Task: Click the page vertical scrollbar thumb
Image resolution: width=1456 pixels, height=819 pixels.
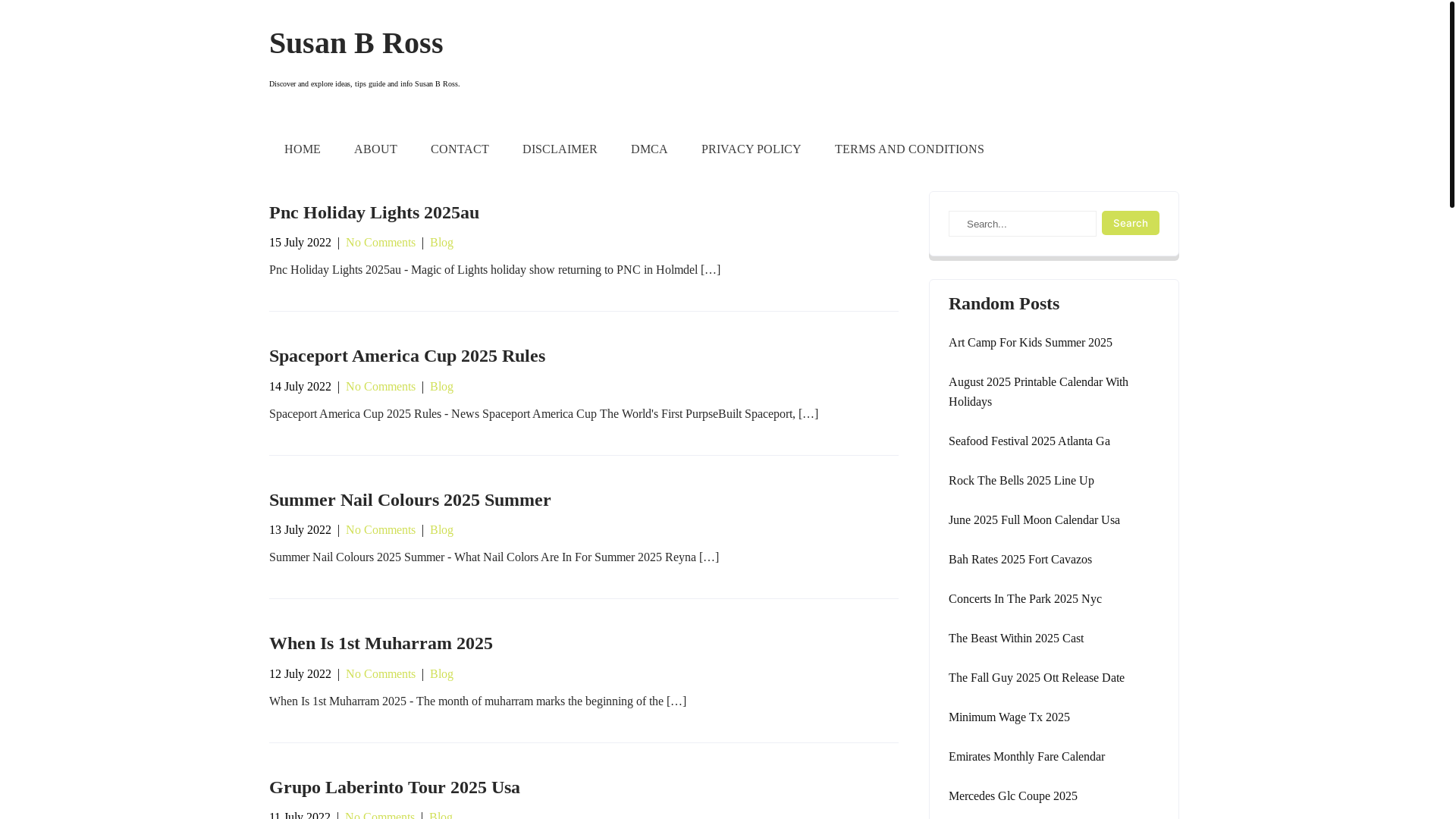Action: click(1451, 104)
